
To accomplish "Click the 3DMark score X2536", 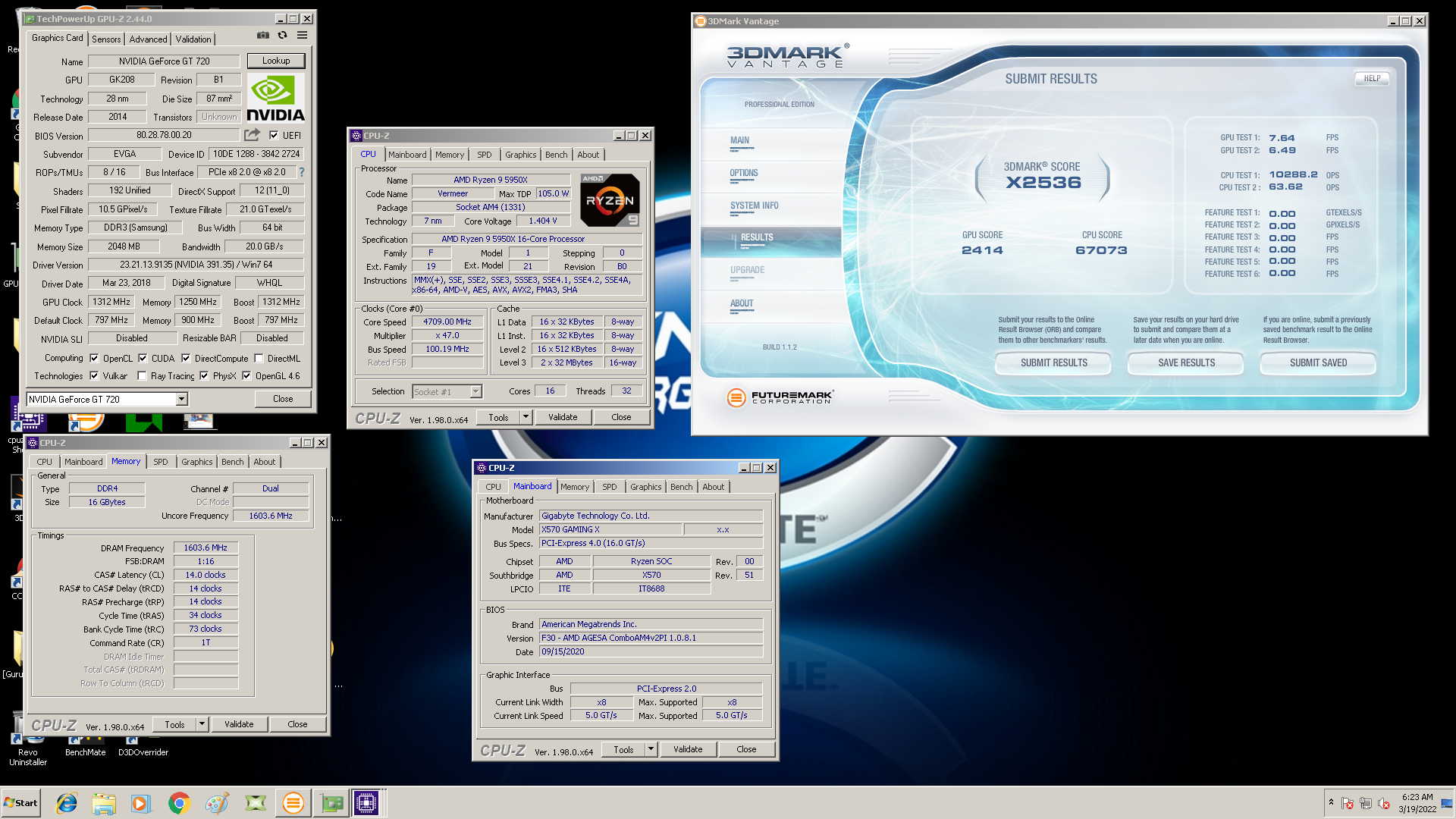I will pos(1043,183).
